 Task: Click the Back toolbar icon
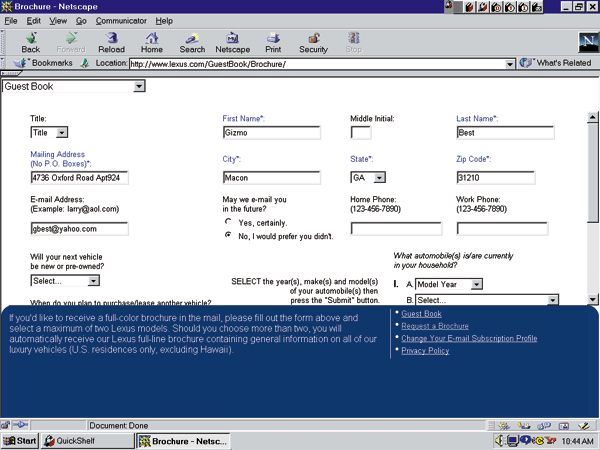(x=30, y=40)
